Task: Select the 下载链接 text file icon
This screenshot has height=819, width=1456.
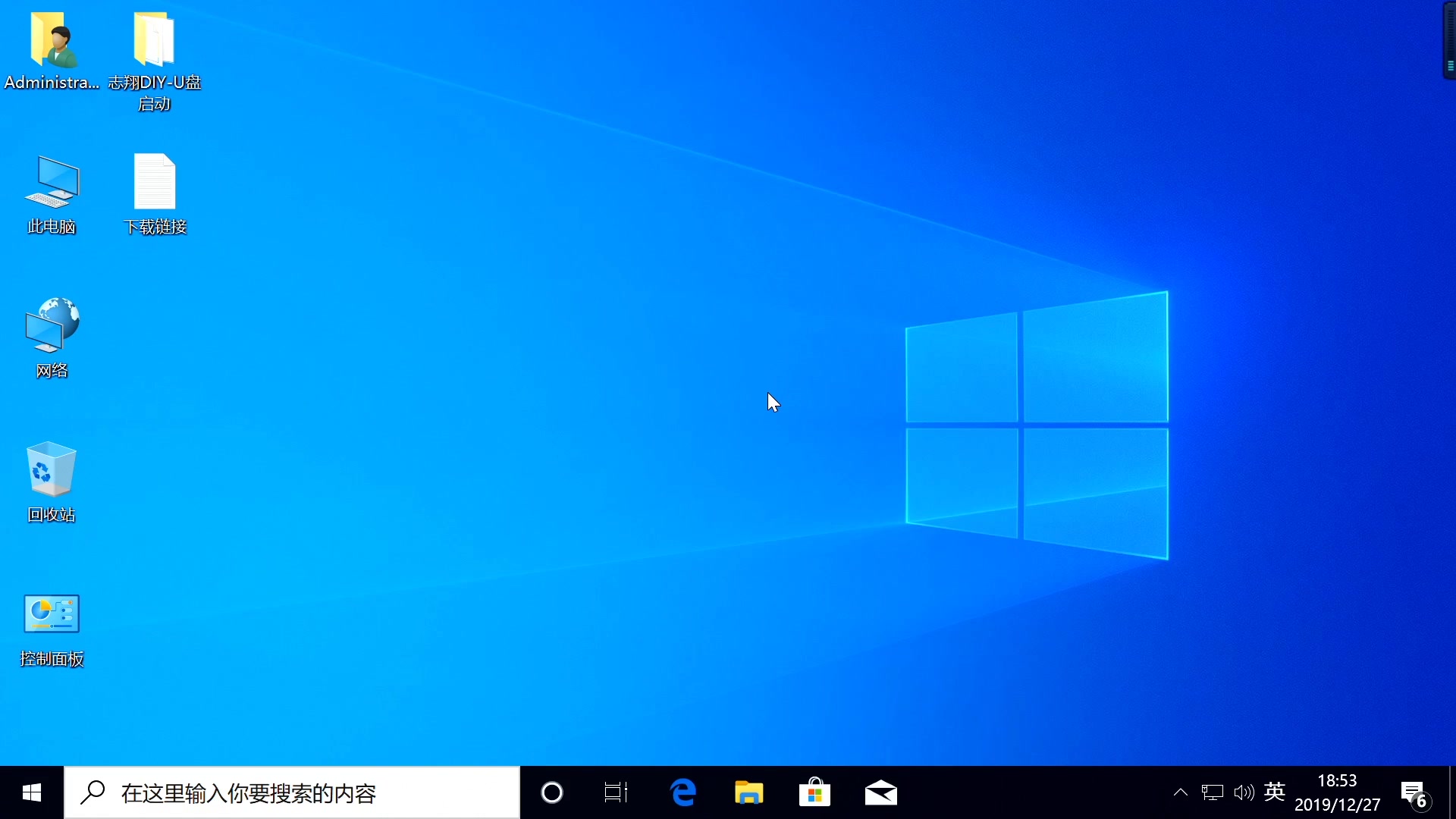Action: [x=155, y=181]
